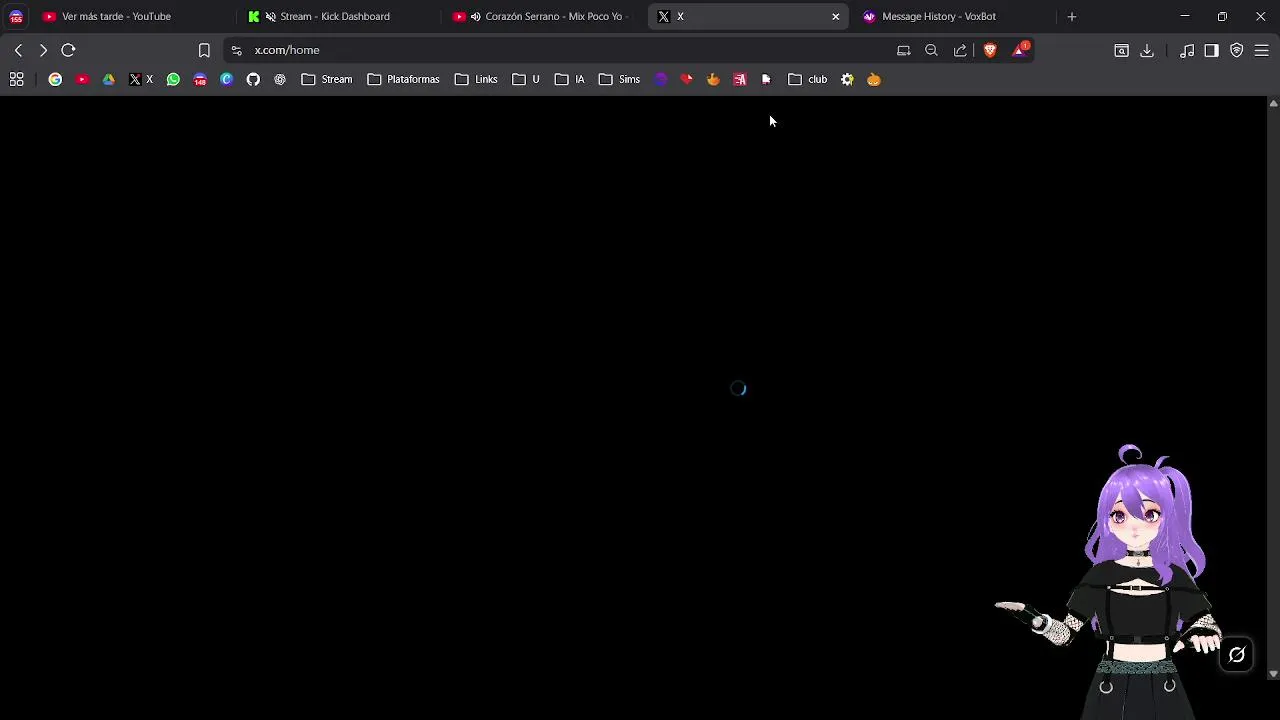Open the zoom magnifier icon in address bar
1280x720 pixels.
pyautogui.click(x=931, y=50)
